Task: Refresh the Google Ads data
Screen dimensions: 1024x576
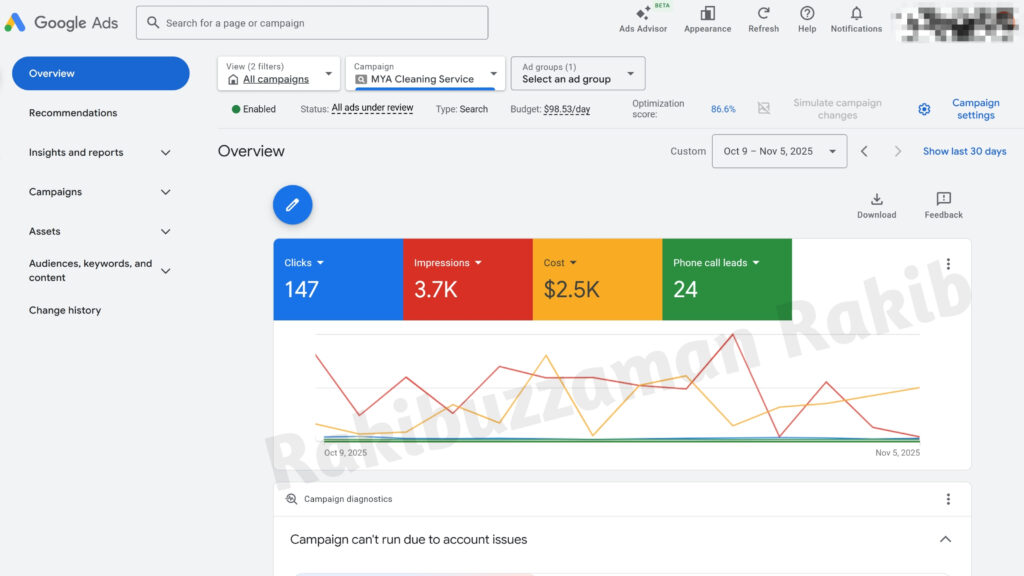Action: (763, 20)
